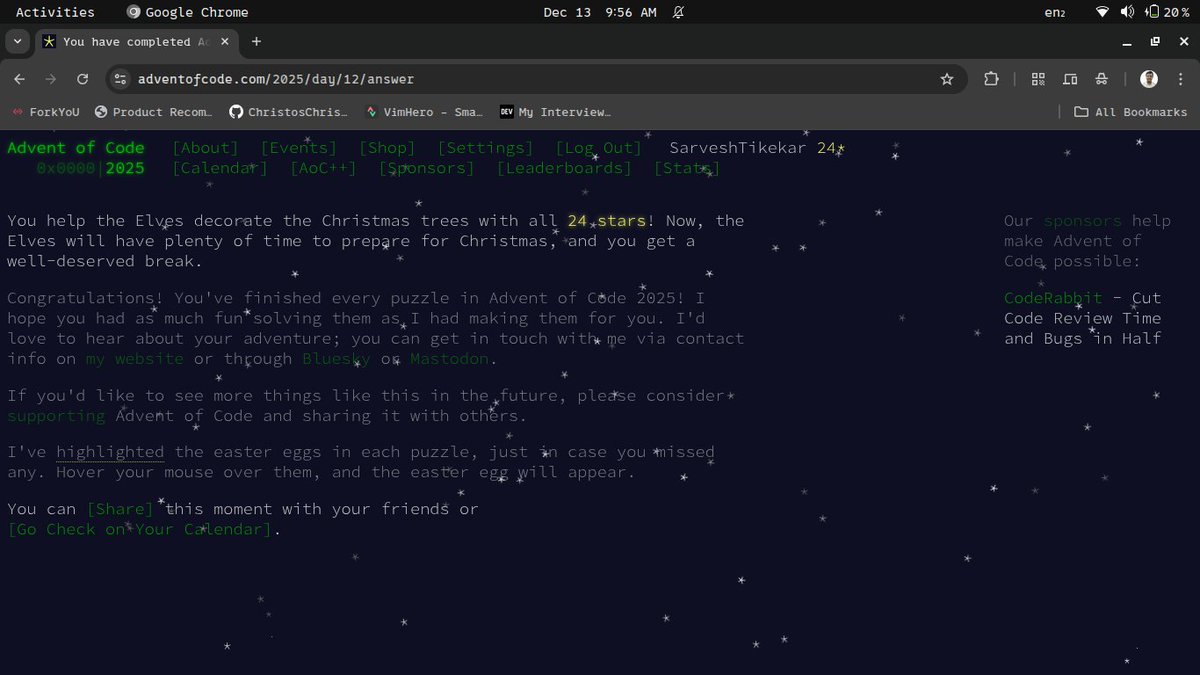This screenshot has height=675, width=1200.
Task: Open the Chrome profile avatar
Action: (1149, 79)
